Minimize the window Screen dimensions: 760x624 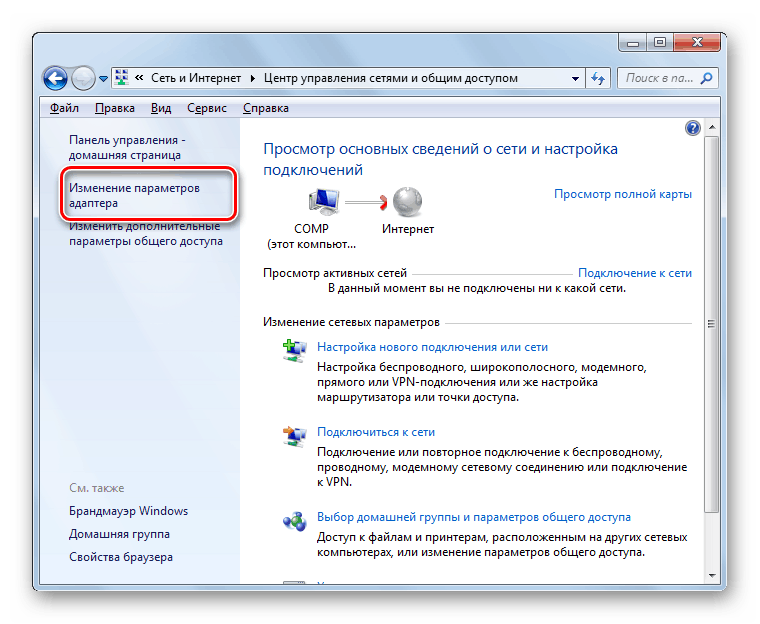633,43
